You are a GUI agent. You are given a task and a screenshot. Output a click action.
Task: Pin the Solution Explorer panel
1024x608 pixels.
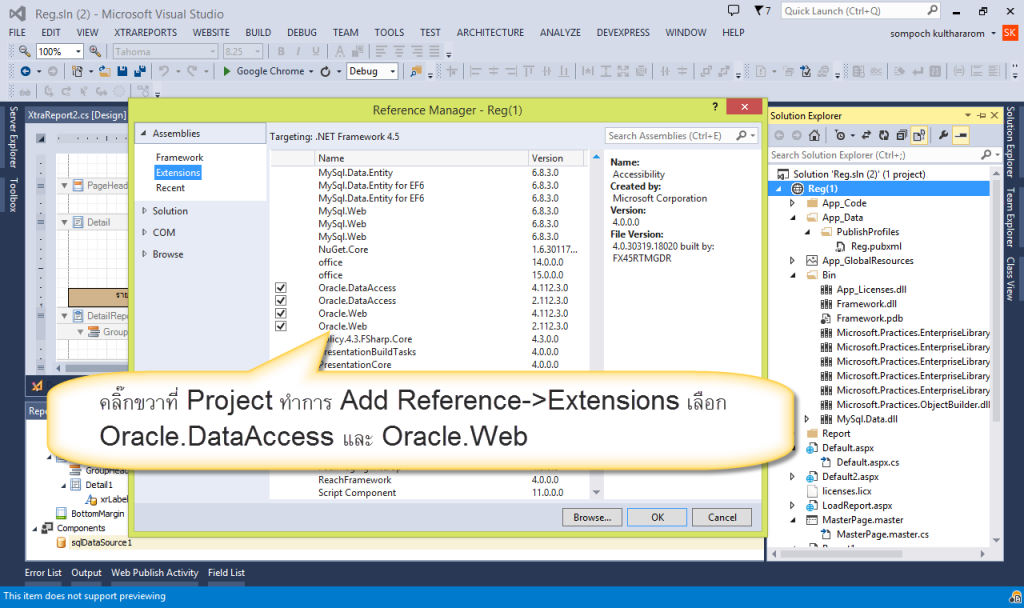click(x=982, y=114)
